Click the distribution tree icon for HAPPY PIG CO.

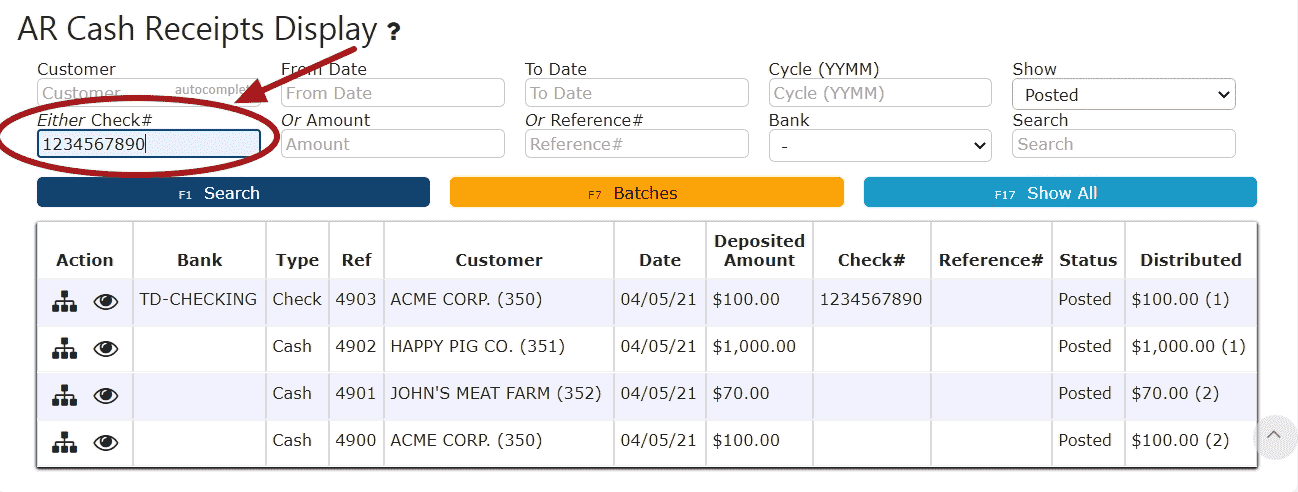[x=65, y=349]
